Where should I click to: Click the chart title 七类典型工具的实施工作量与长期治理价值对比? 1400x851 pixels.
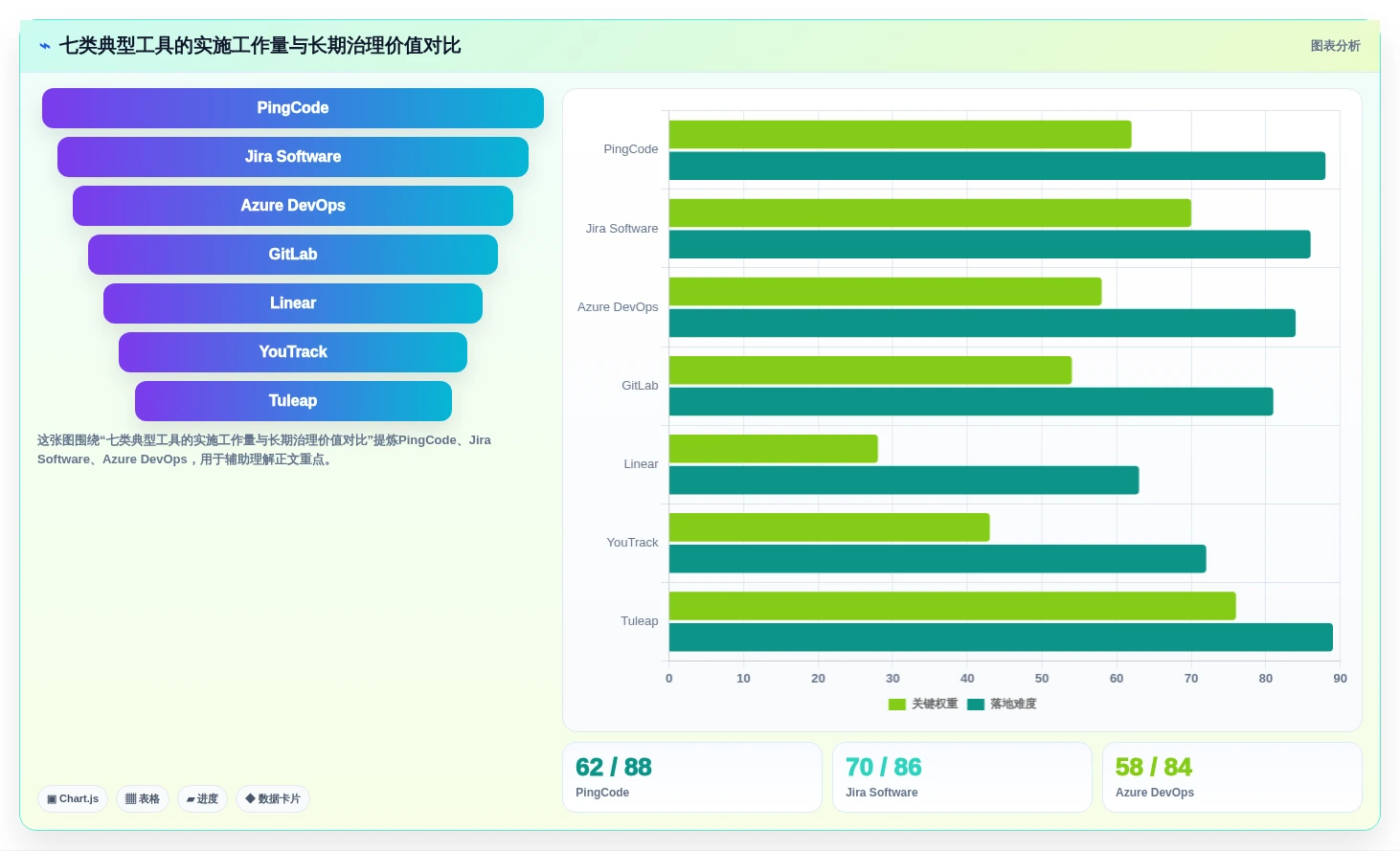pyautogui.click(x=260, y=46)
